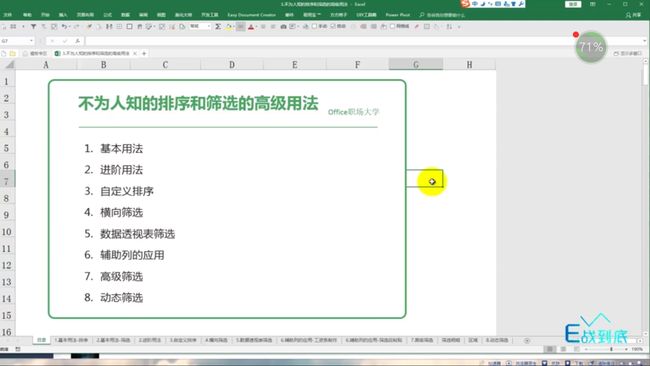Close the open workbook document tab
The image size is (650, 366).
tap(135, 53)
